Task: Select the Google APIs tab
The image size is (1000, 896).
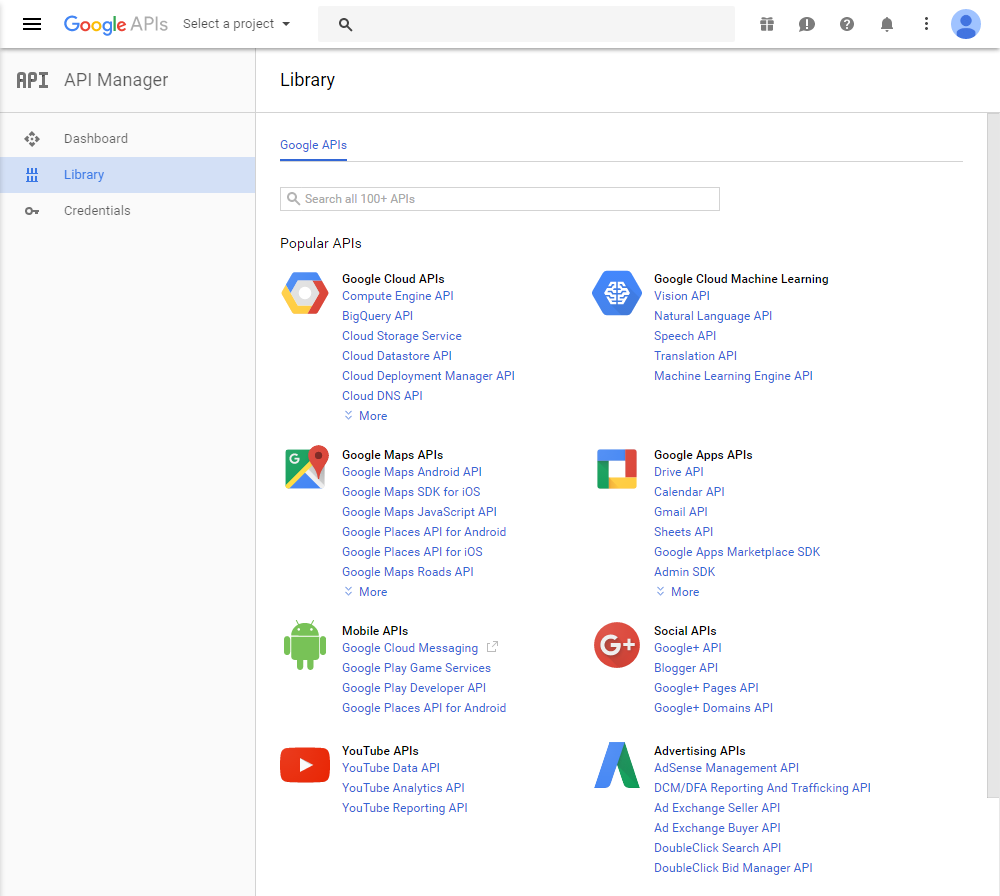Action: pyautogui.click(x=313, y=145)
